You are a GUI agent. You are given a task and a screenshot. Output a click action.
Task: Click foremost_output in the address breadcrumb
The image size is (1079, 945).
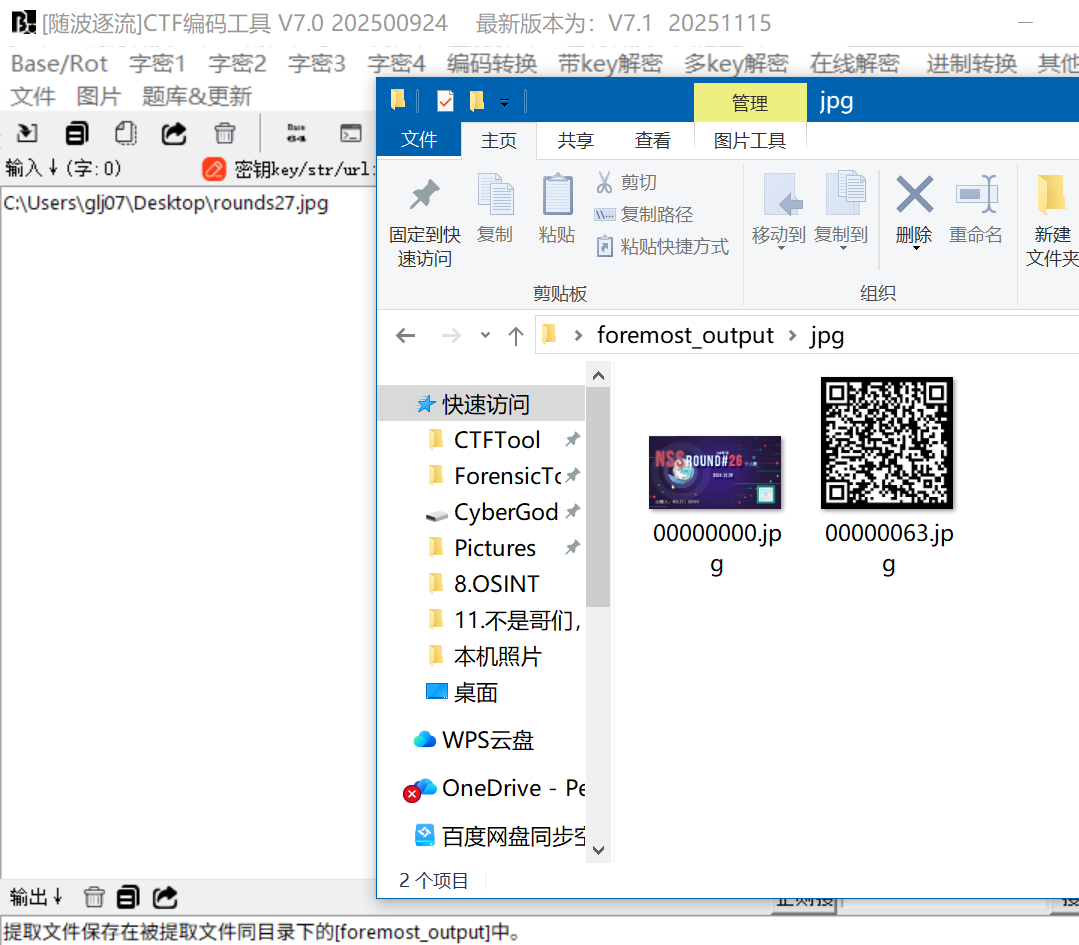685,335
